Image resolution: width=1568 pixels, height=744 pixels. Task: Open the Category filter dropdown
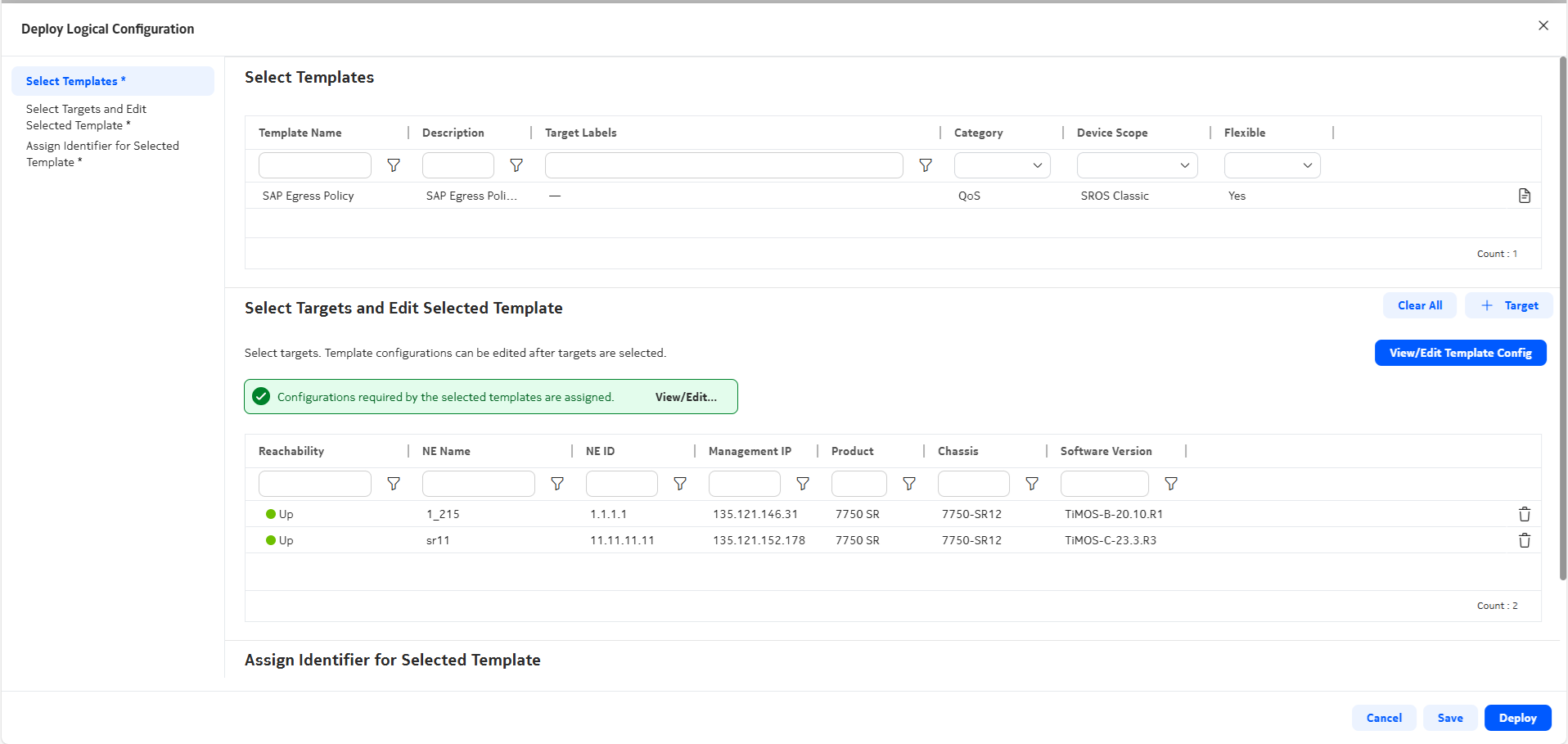point(1002,165)
